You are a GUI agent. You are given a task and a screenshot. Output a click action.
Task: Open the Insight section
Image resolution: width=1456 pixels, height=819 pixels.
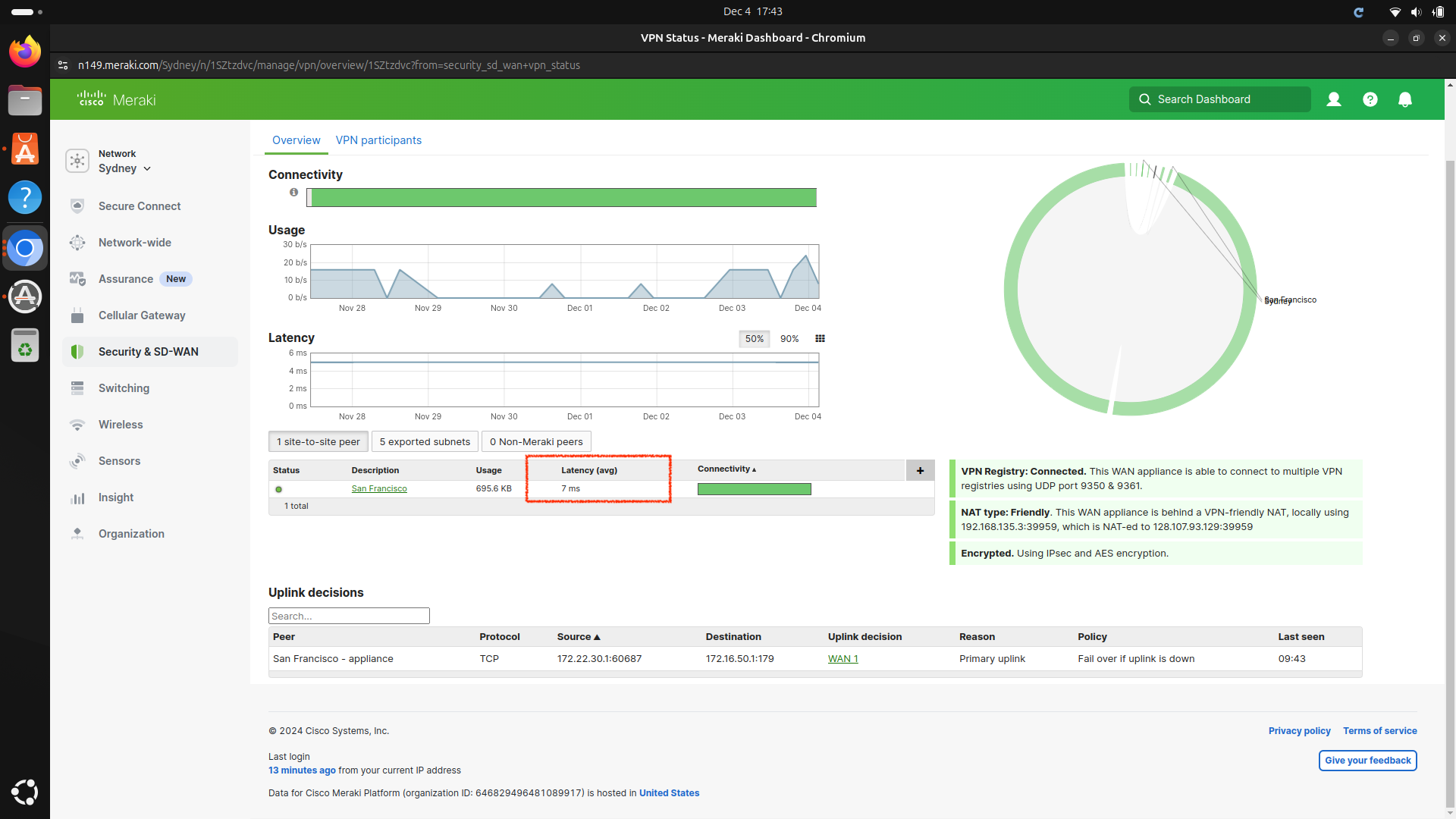click(x=115, y=497)
